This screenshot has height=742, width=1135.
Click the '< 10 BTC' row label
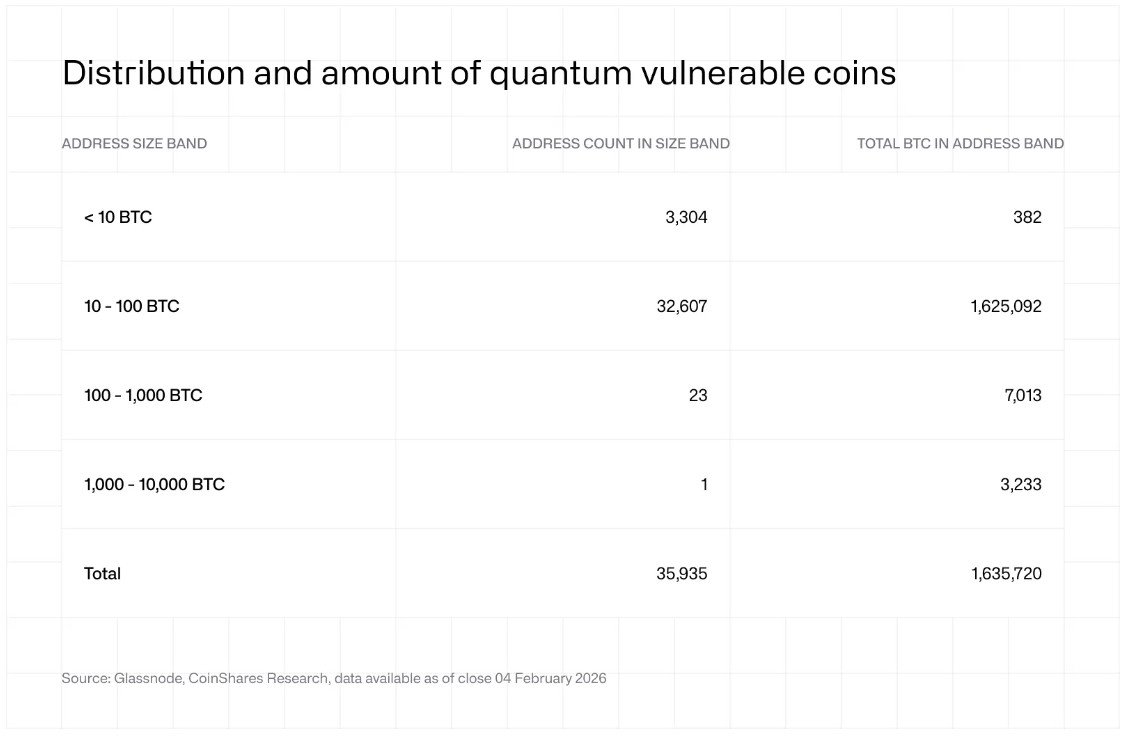(x=118, y=217)
